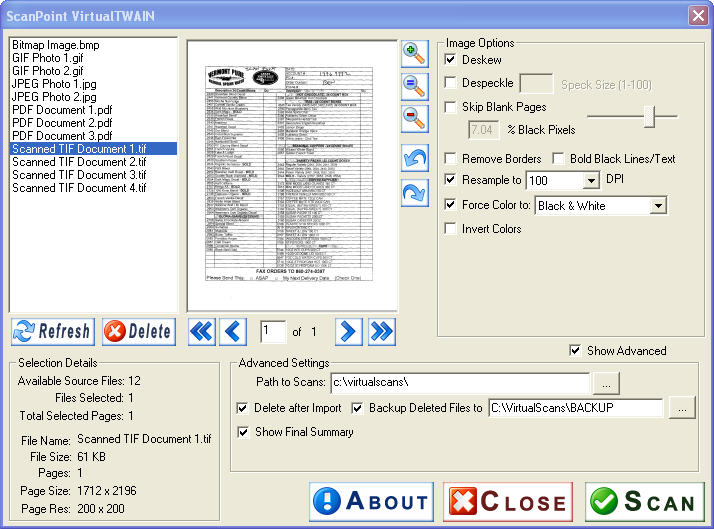Jump to the last page
The width and height of the screenshot is (714, 529).
381,331
